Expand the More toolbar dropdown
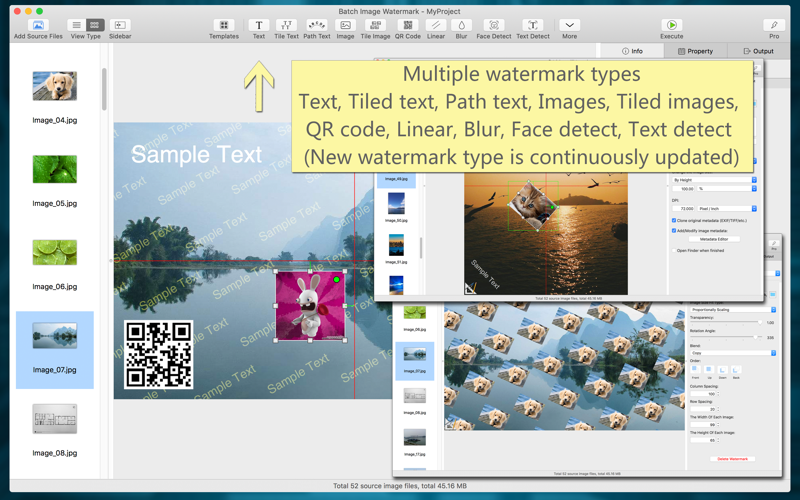 click(569, 25)
